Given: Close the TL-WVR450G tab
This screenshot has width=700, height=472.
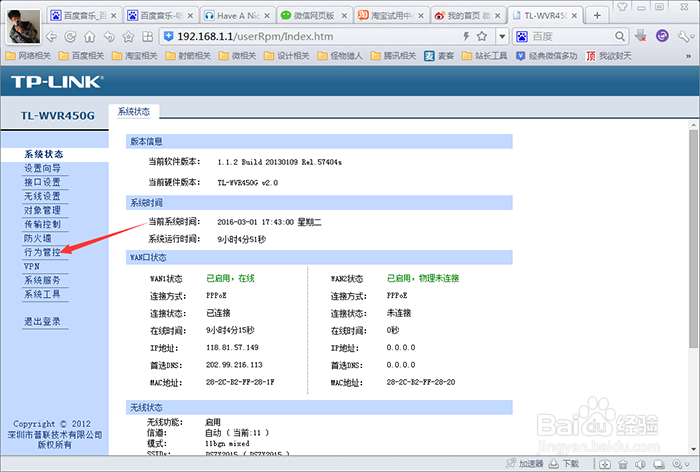Looking at the screenshot, I should pyautogui.click(x=574, y=16).
